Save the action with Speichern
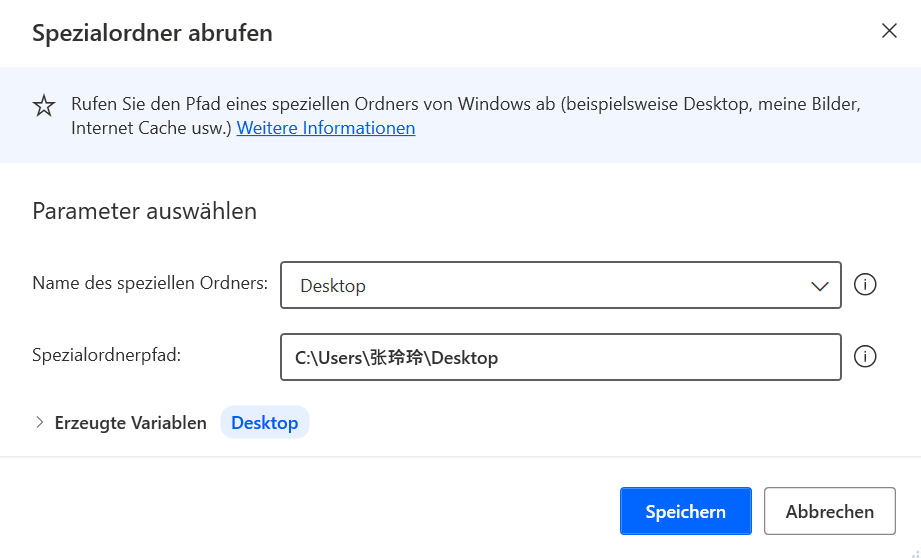The height and width of the screenshot is (558, 921). (x=685, y=511)
